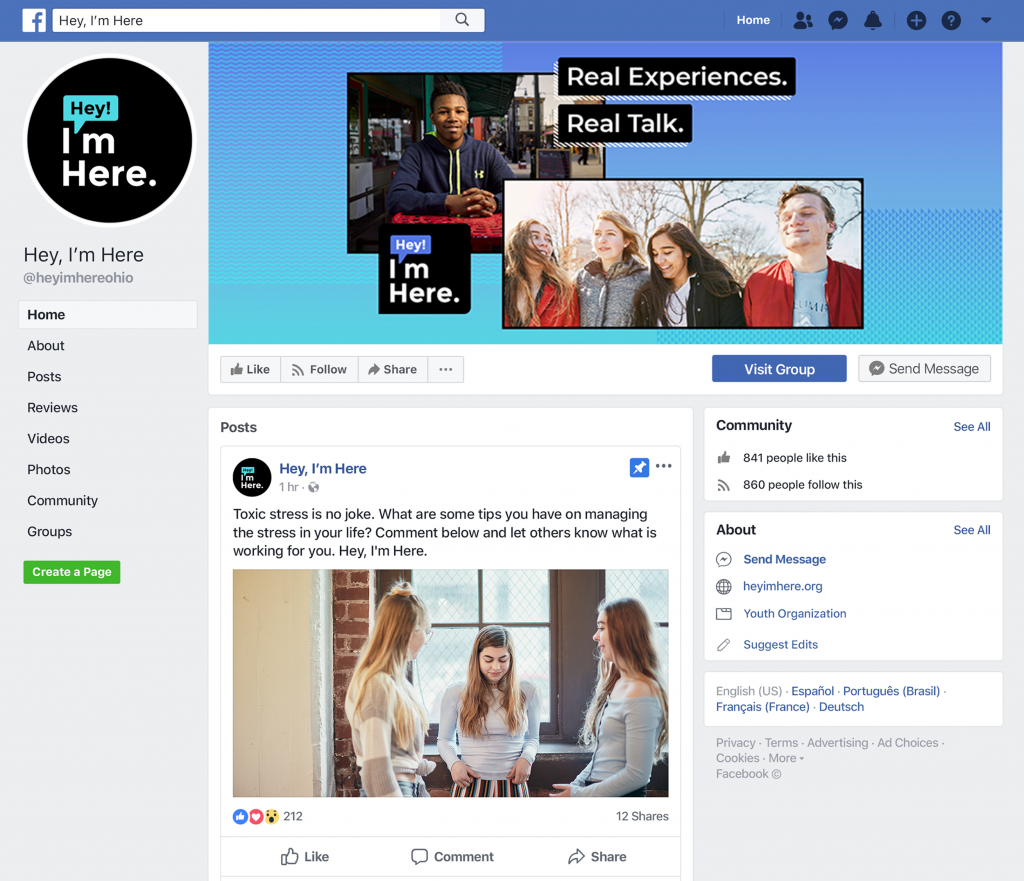
Task: View the 212 reactions count
Action: coord(293,816)
